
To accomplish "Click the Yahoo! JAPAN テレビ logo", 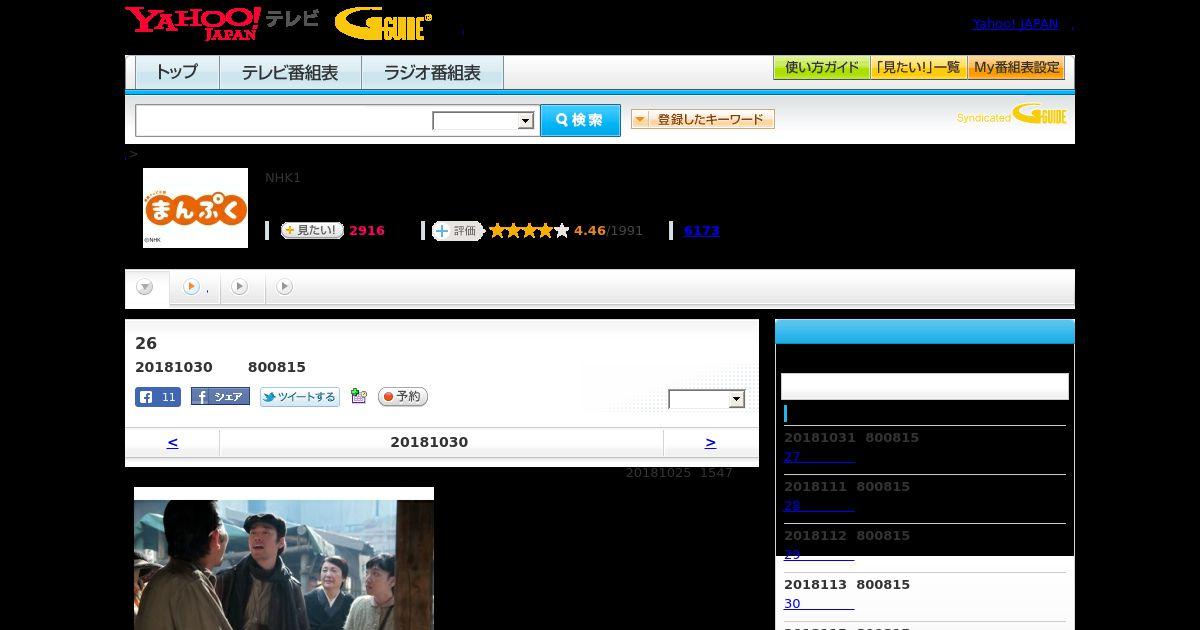I will (x=222, y=23).
